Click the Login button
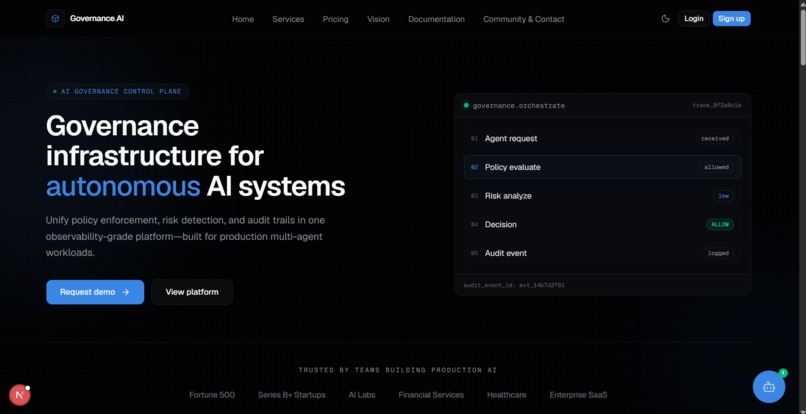The width and height of the screenshot is (806, 414). click(693, 19)
